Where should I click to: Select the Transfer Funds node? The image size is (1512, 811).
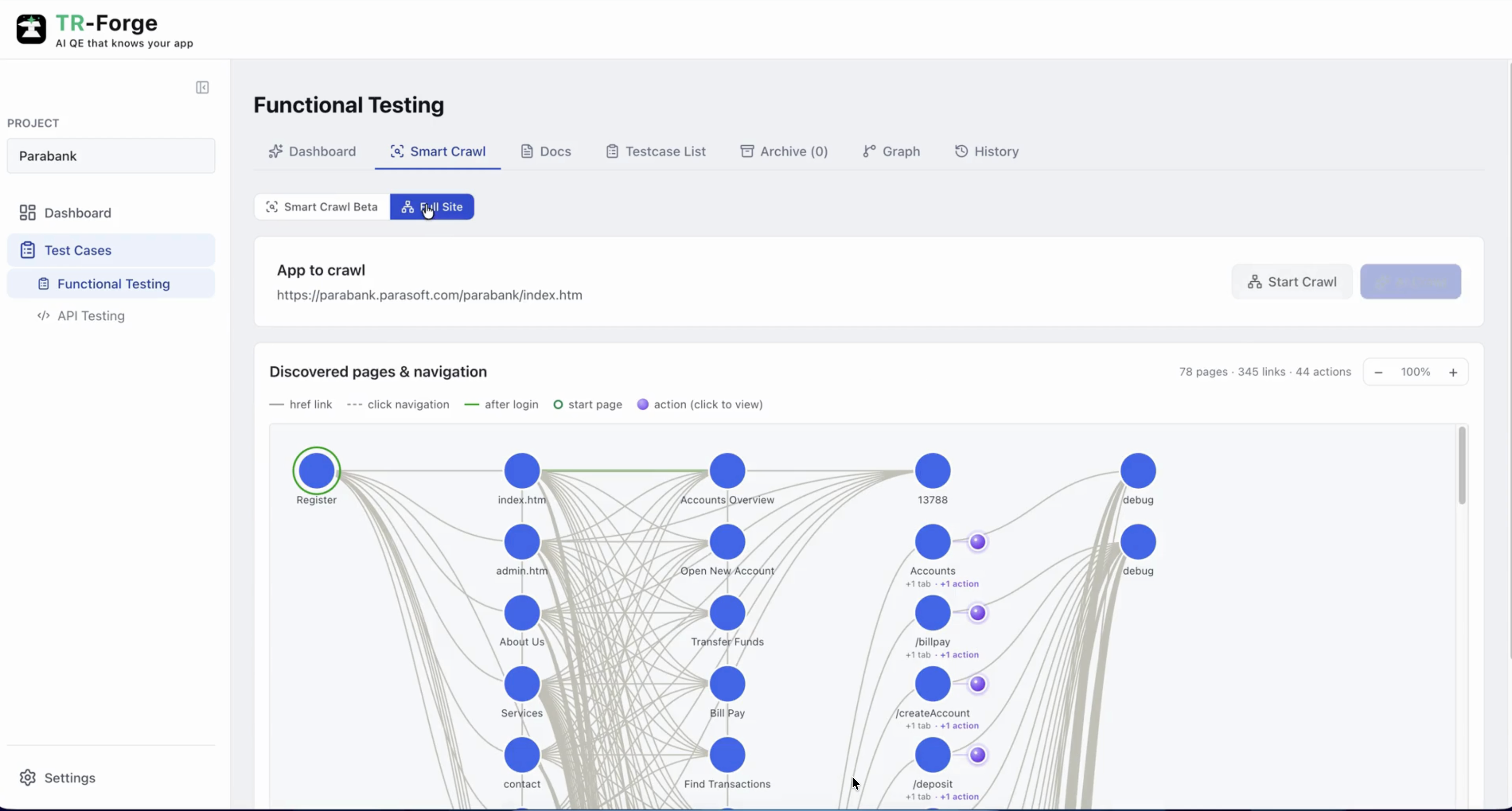[x=727, y=612]
